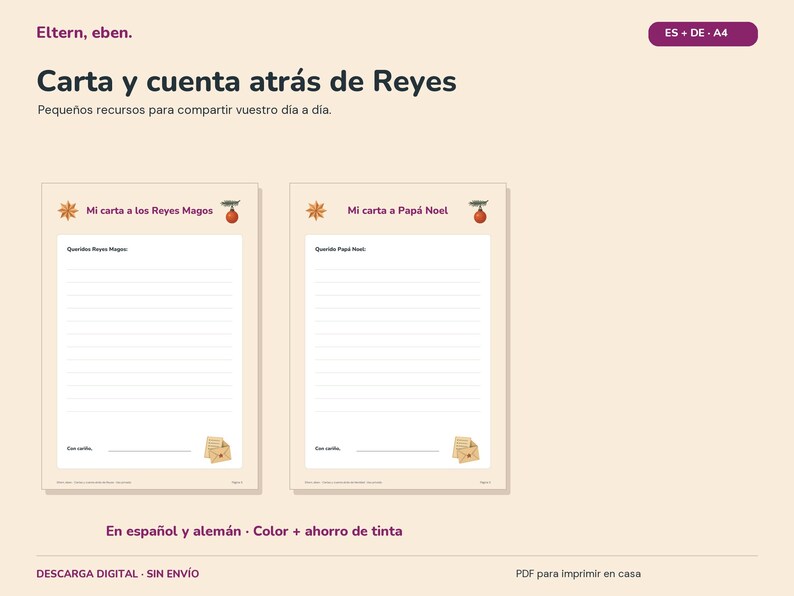Screen dimensions: 794x596
Task: Click the star icon on Reyes Magos page
Action: (68, 211)
